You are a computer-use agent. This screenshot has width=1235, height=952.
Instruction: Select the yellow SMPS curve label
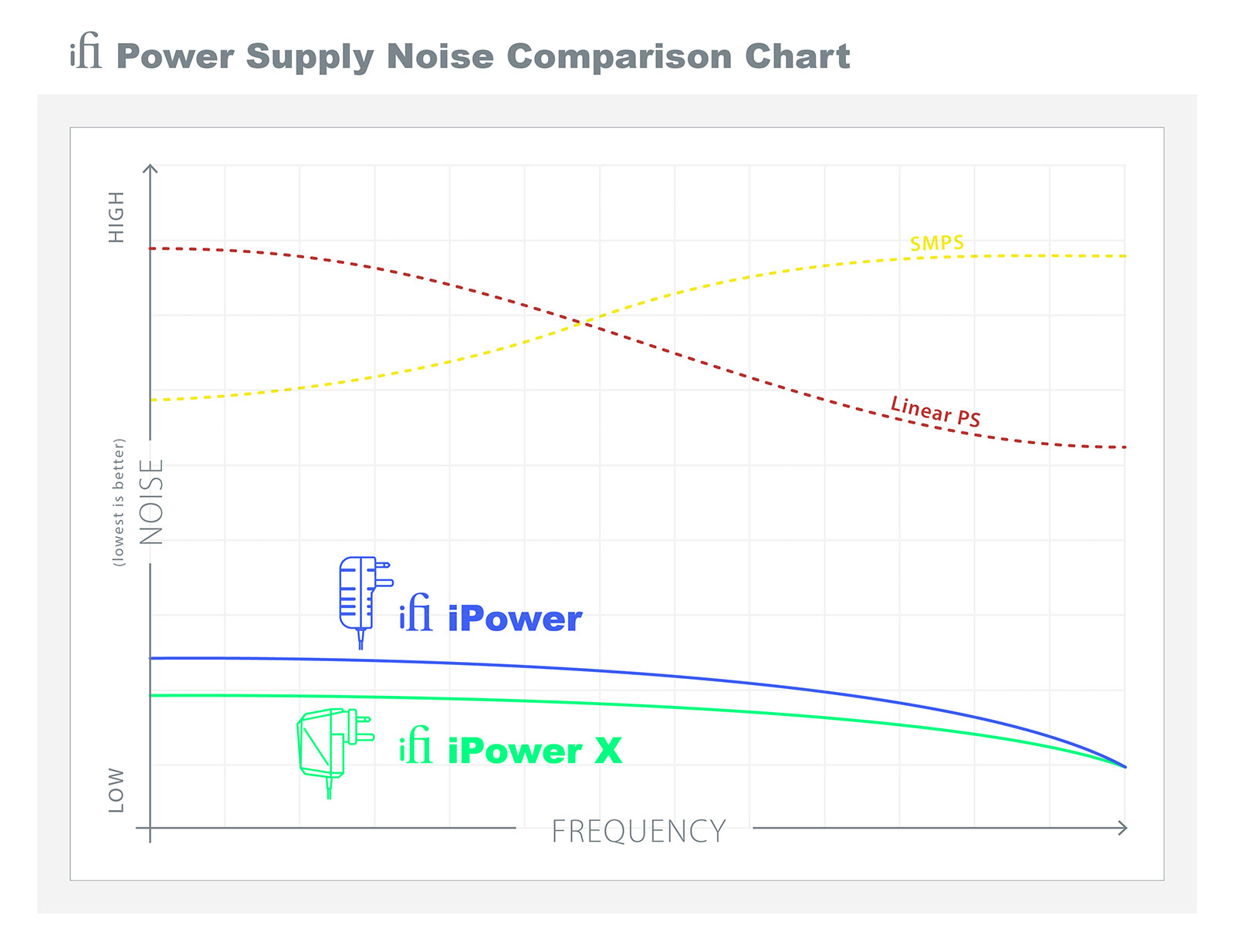coord(936,244)
